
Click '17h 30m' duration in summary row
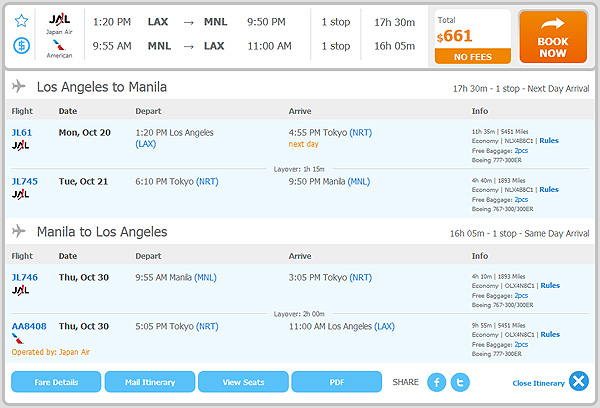[x=395, y=22]
